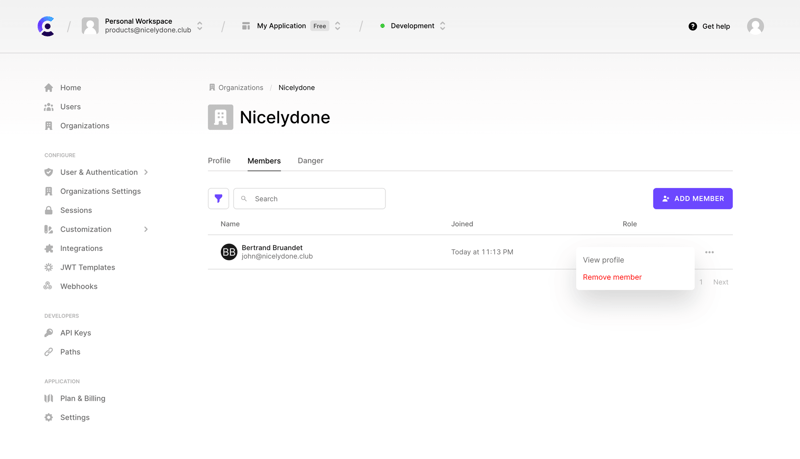
Task: Click the Customization palette icon
Action: pos(48,230)
